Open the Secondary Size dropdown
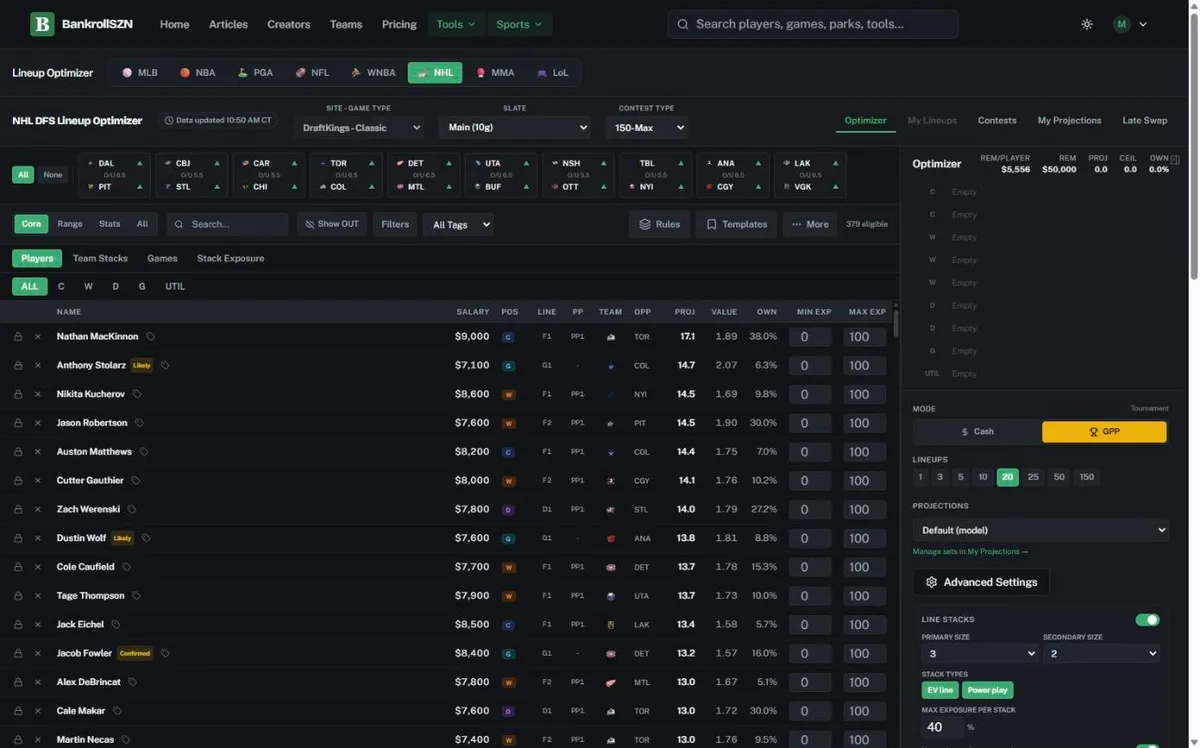The image size is (1200, 748). coord(1101,653)
